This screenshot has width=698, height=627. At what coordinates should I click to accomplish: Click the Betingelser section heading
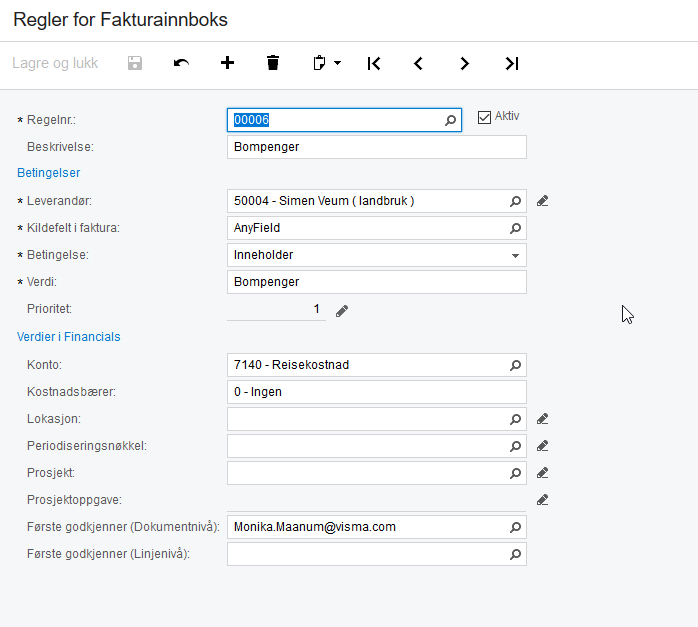coord(49,173)
